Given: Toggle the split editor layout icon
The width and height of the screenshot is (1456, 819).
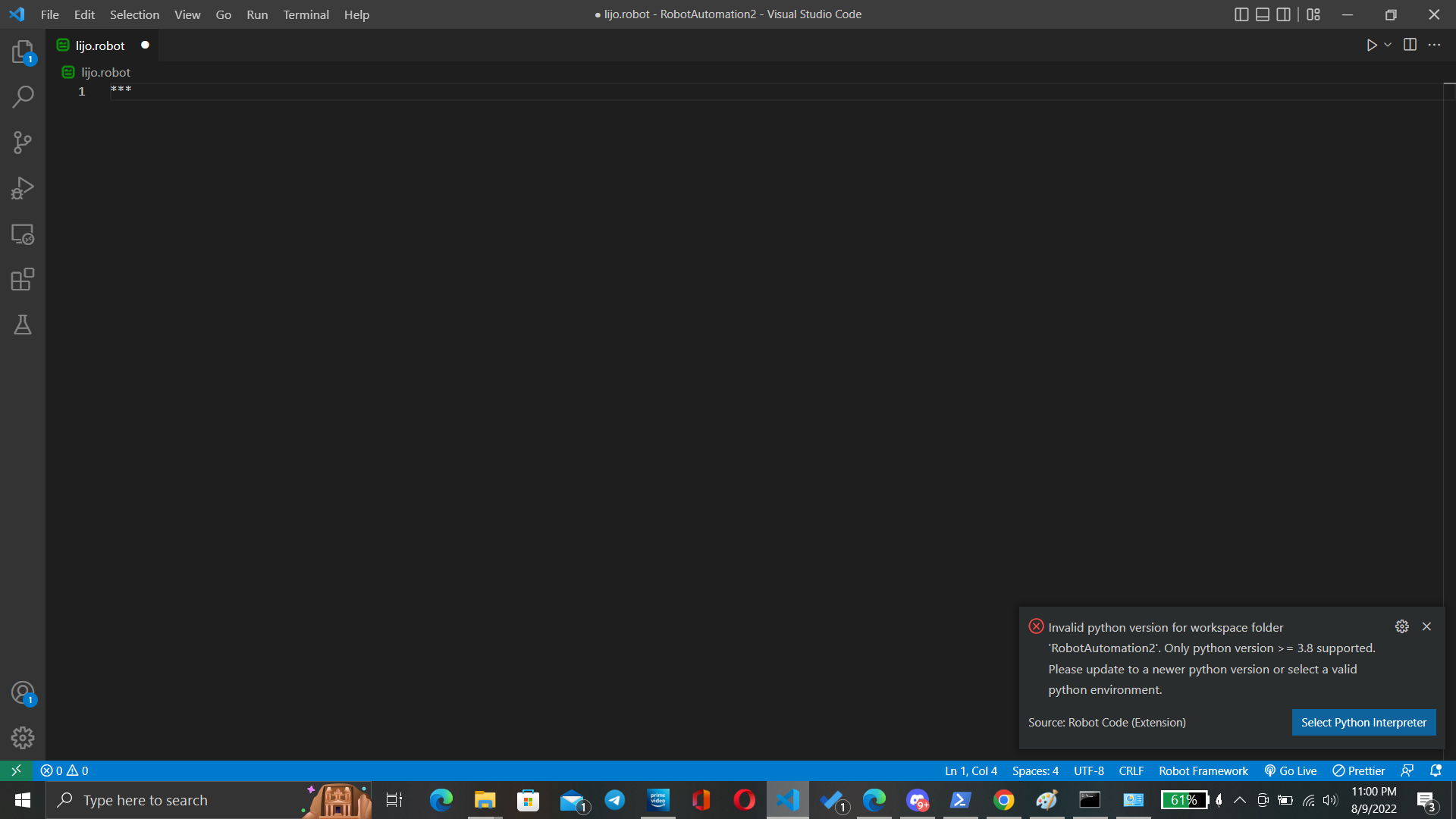Looking at the screenshot, I should (1410, 45).
